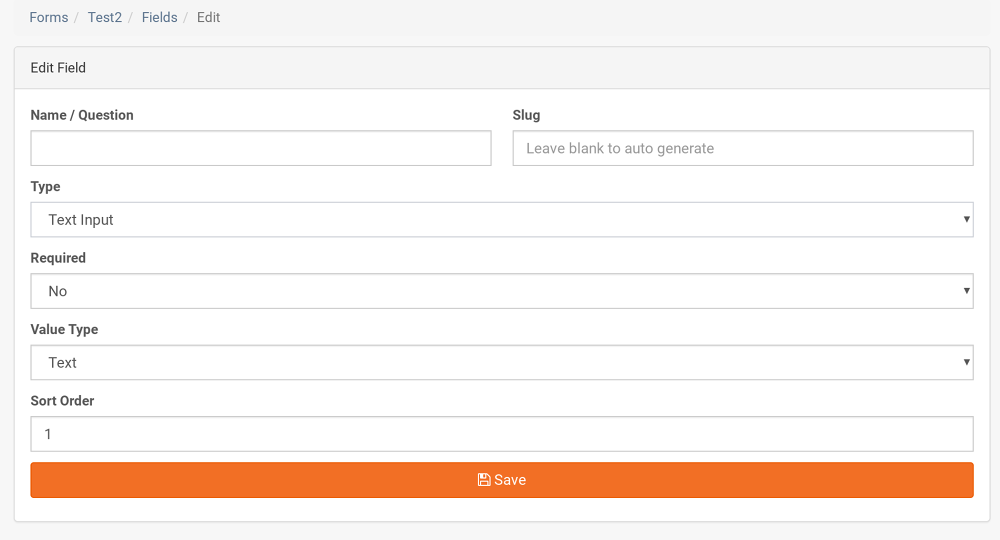
Task: Click the floppy disk icon on Save
Action: pyautogui.click(x=484, y=479)
